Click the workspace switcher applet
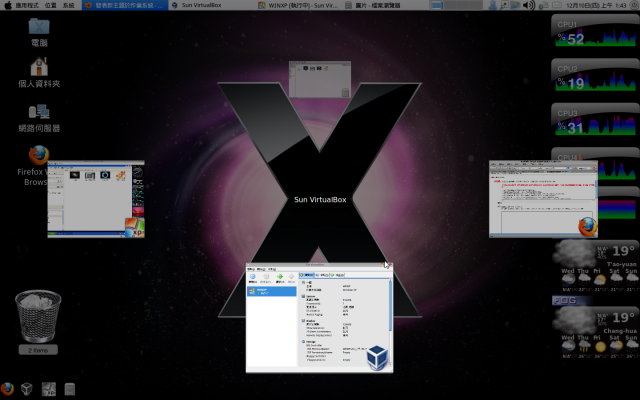This screenshot has width=640, height=400. (x=456, y=5)
